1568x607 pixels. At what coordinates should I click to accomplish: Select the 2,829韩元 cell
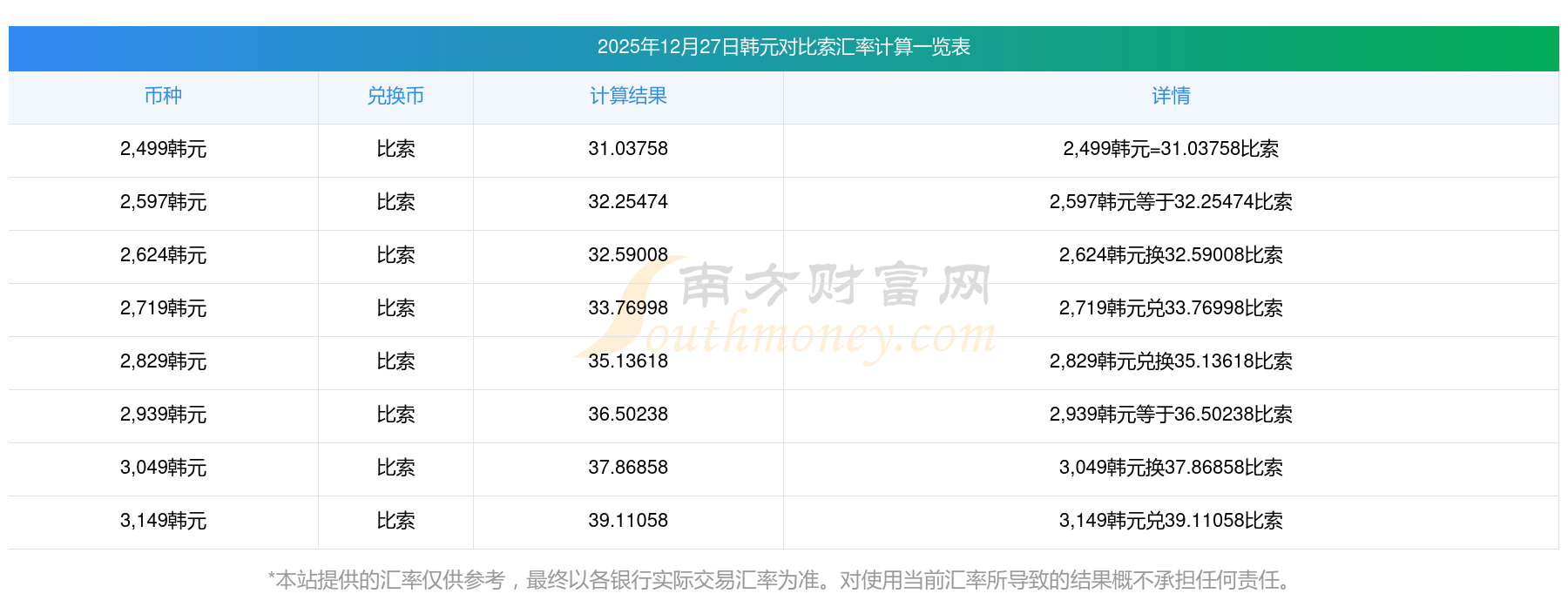tap(163, 361)
